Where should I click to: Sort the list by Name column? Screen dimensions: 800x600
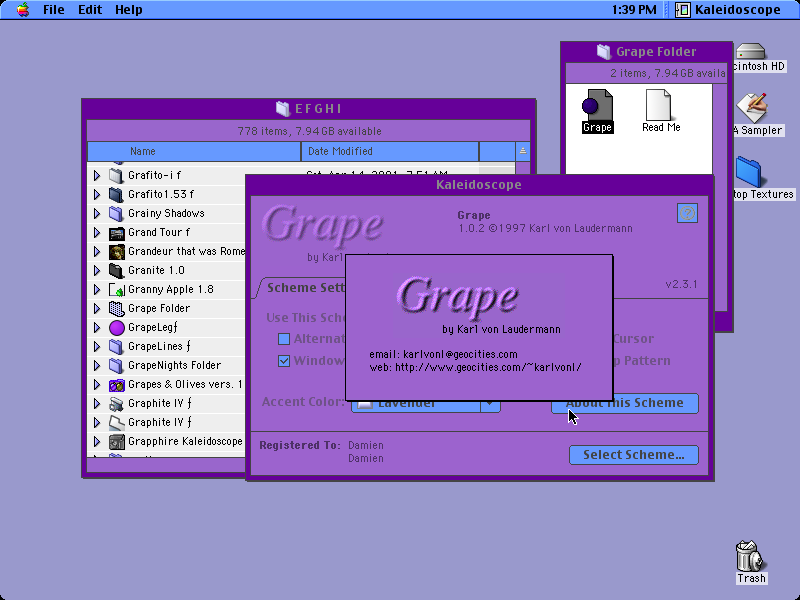click(x=194, y=152)
